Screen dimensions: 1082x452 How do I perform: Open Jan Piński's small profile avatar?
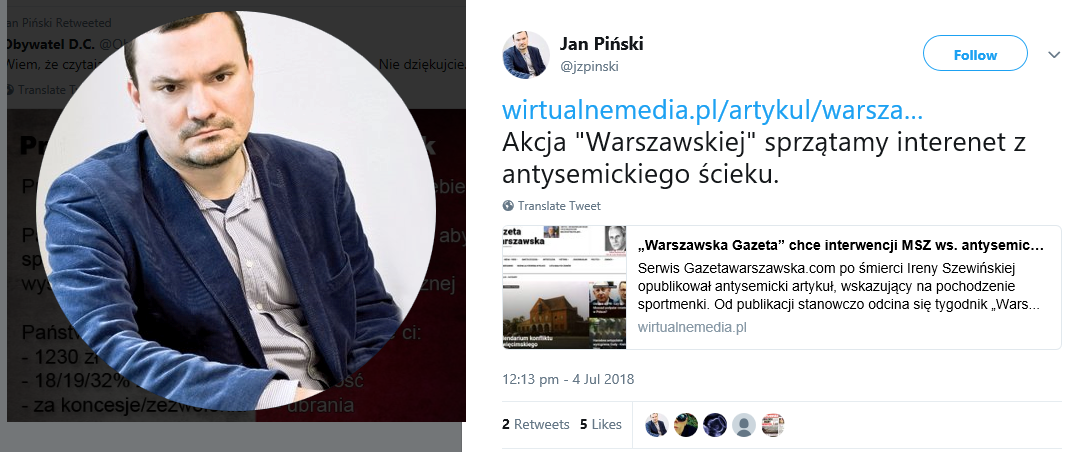coord(526,55)
